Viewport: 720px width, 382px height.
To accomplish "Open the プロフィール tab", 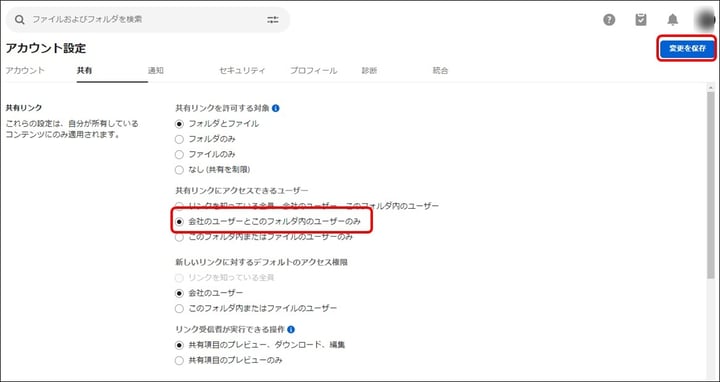I will tap(314, 71).
